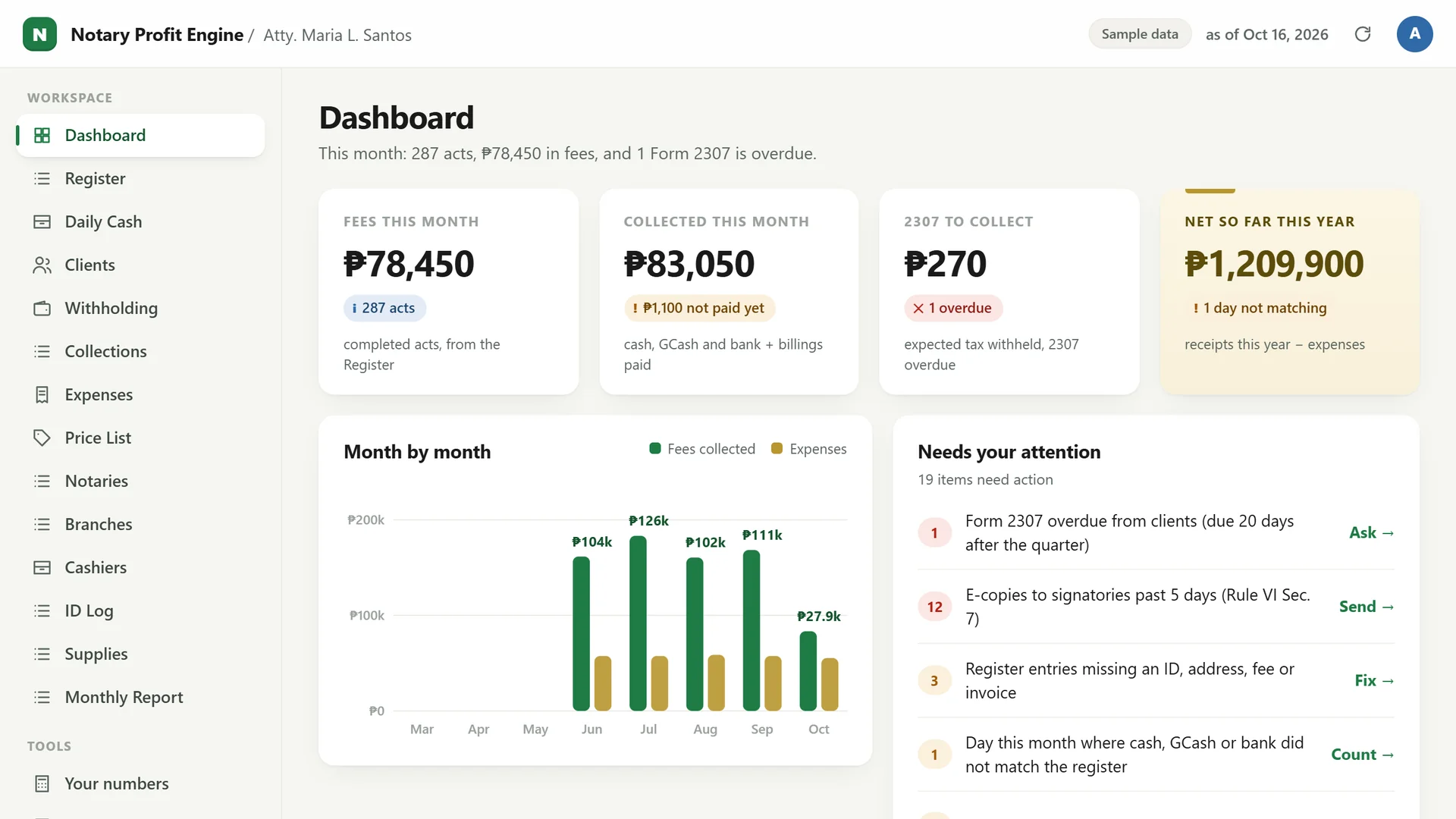
Task: Go to the Expenses page
Action: (140, 394)
